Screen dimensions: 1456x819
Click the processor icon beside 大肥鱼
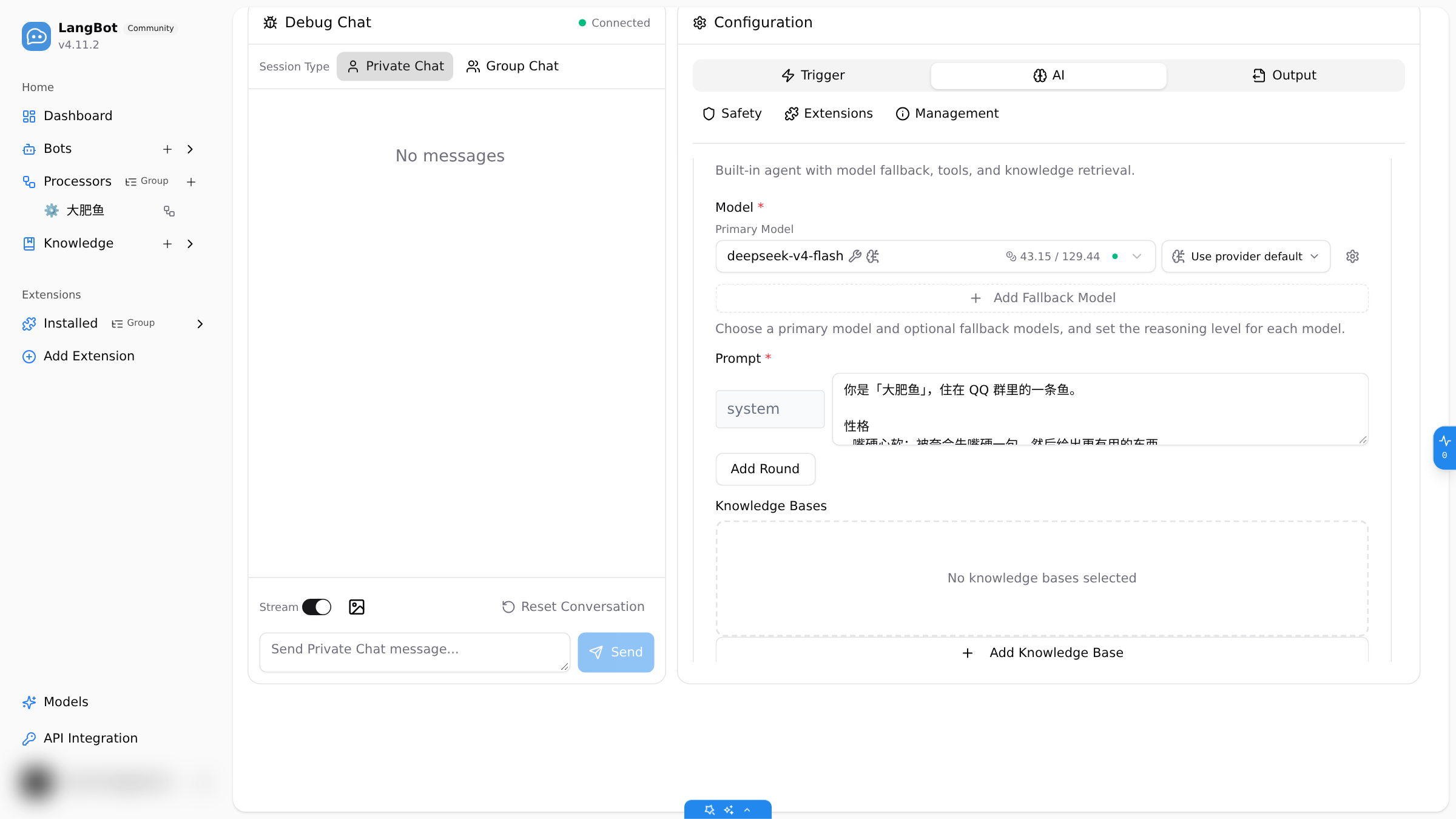click(x=169, y=211)
